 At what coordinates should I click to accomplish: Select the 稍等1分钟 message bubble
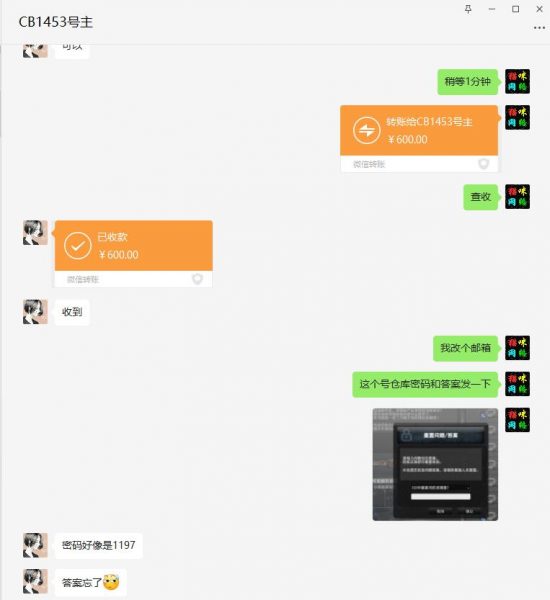click(468, 82)
